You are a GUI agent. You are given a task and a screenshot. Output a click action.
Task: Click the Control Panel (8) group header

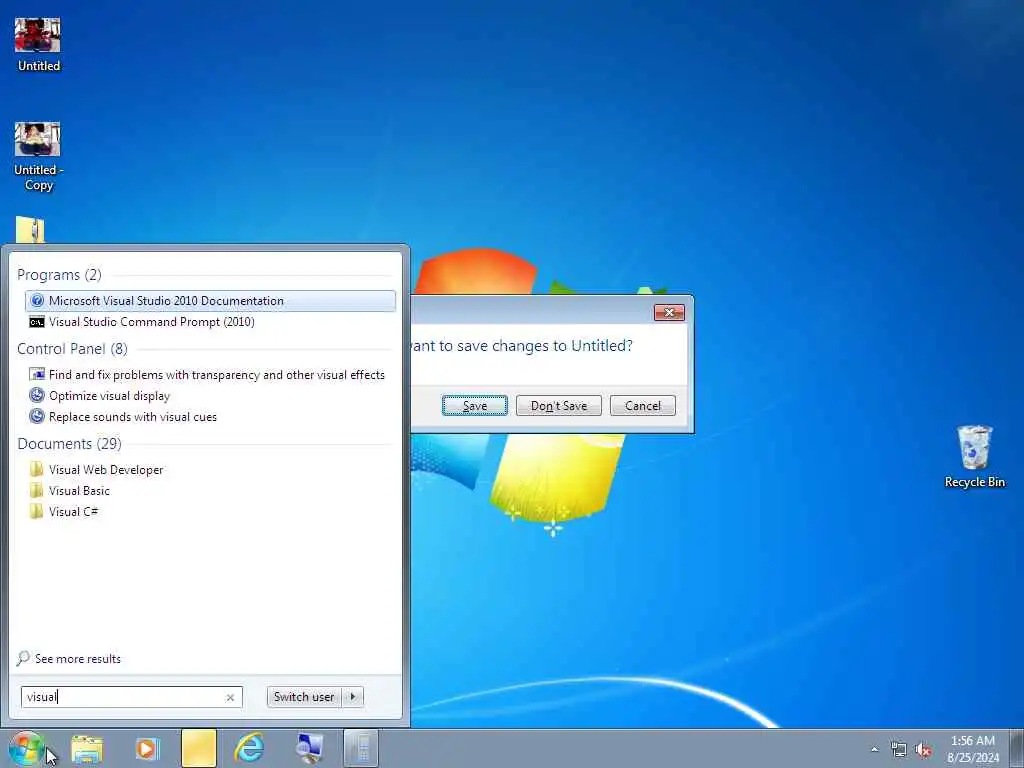(x=72, y=349)
